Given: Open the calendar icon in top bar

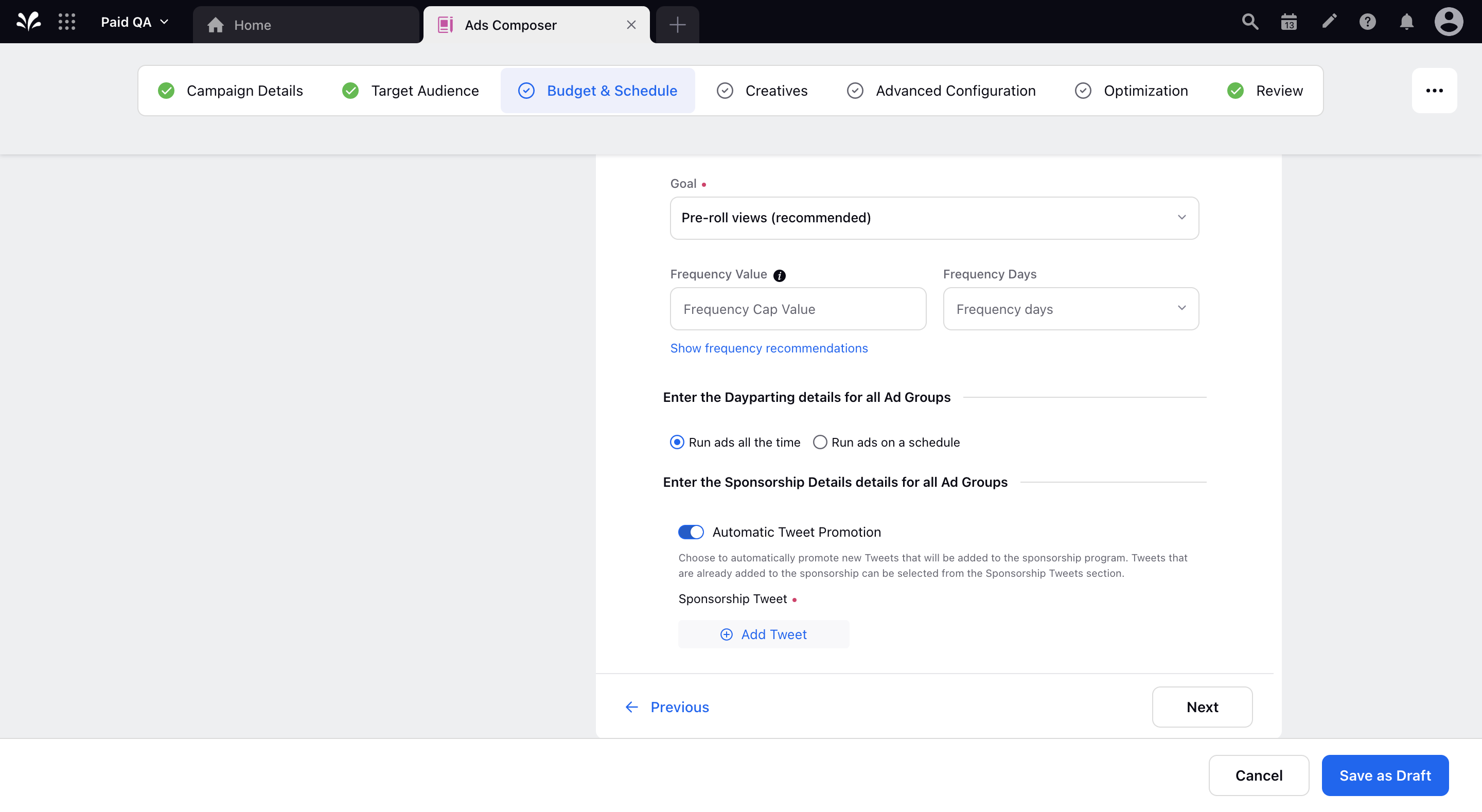Looking at the screenshot, I should [1289, 22].
